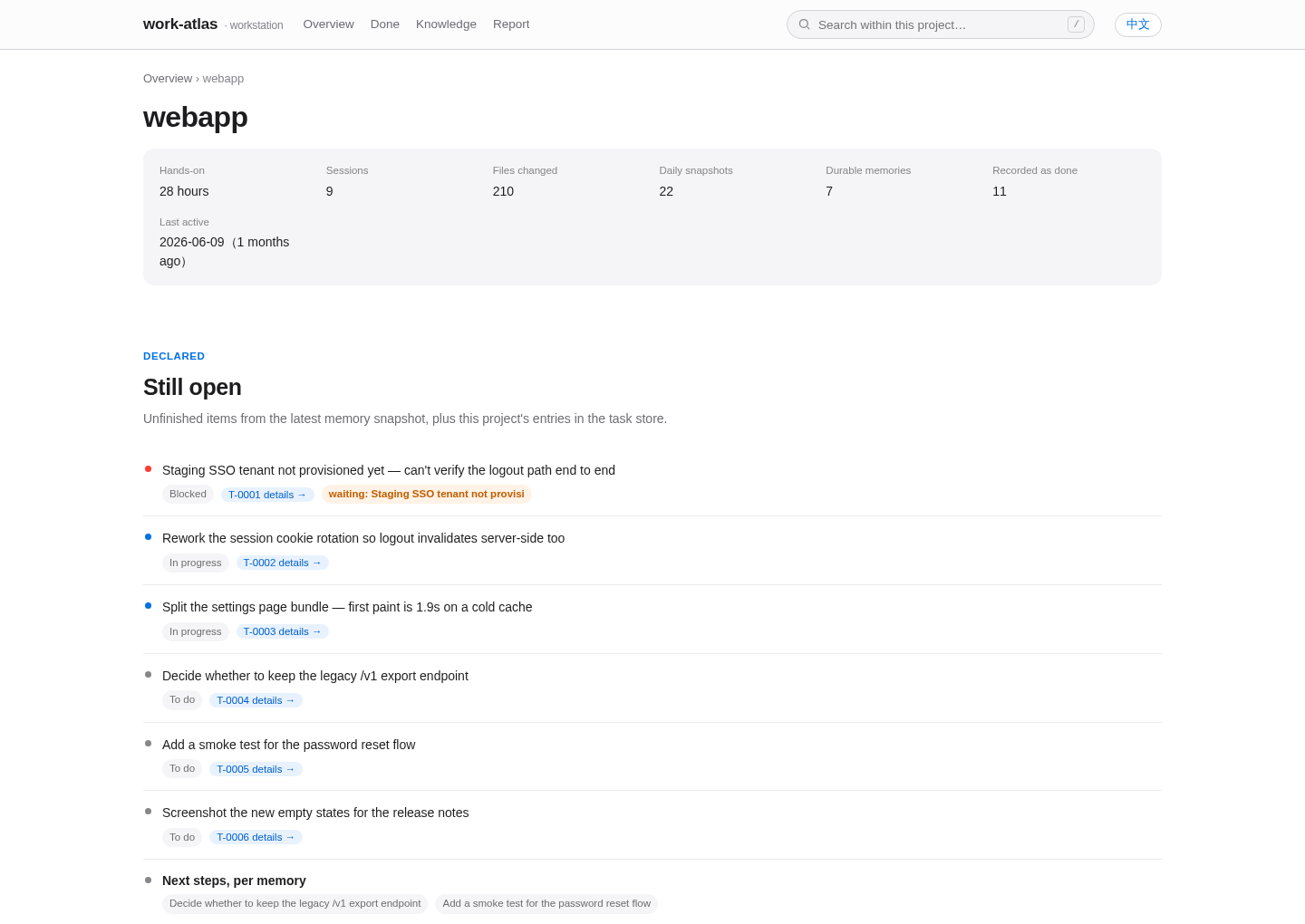Switch language with the 中文 button
Image resolution: width=1305 pixels, height=924 pixels.
click(x=1138, y=24)
